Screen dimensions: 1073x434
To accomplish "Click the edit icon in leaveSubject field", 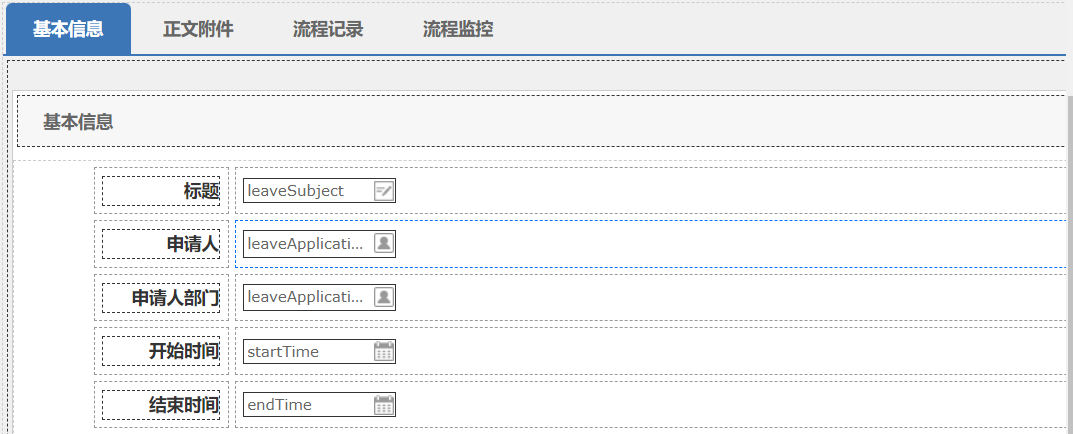I will click(384, 191).
